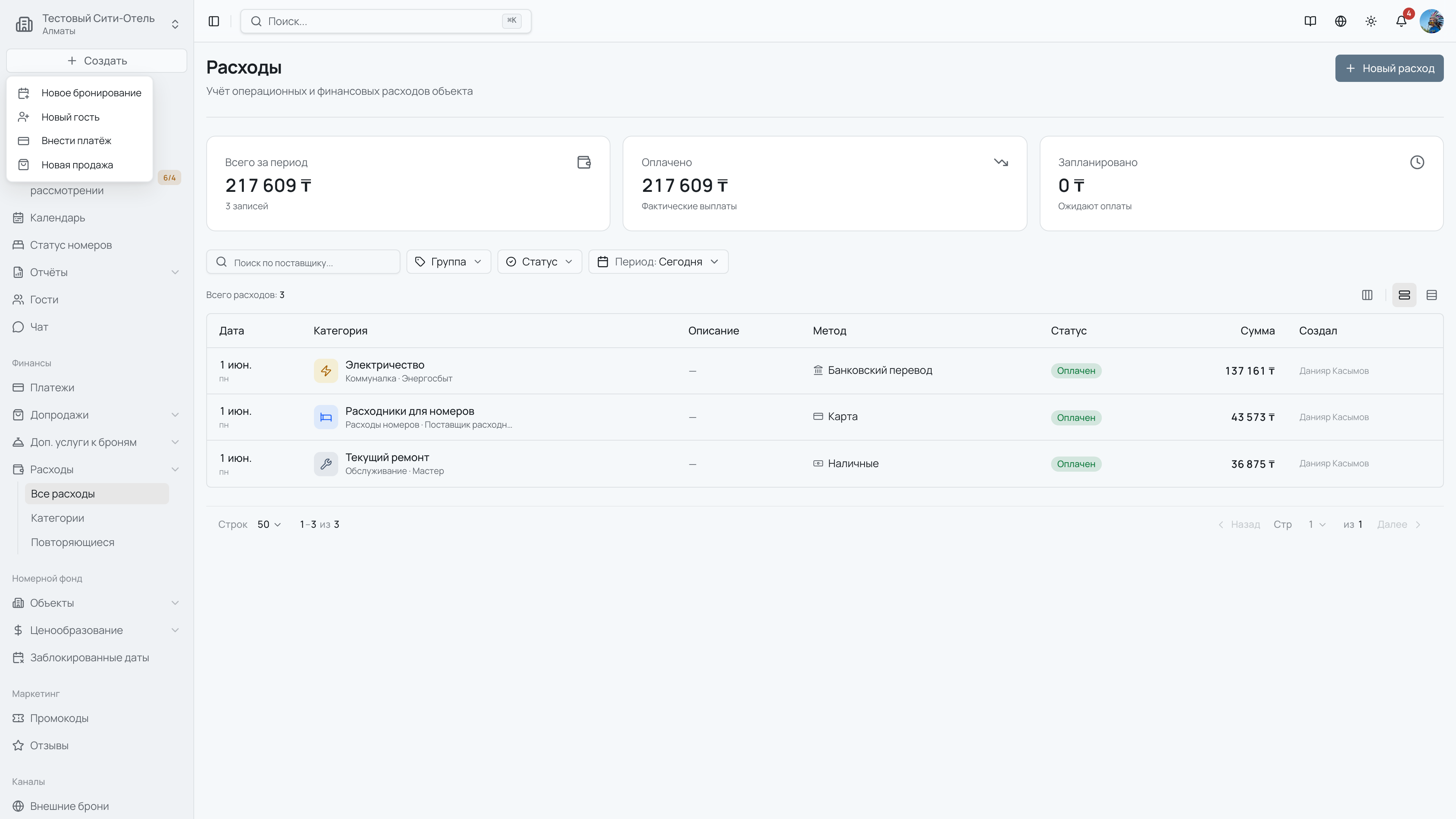Toggle the sidebar collapse icon
This screenshot has height=819, width=1456.
pyautogui.click(x=213, y=22)
